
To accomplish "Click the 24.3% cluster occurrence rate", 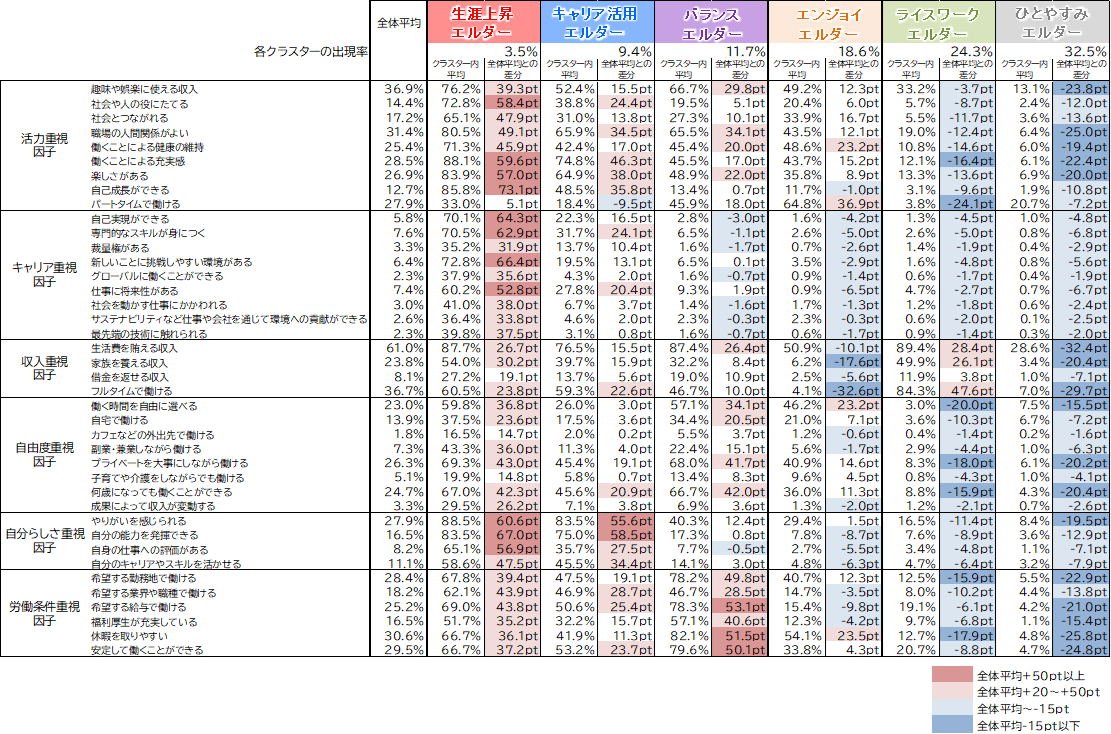I will (972, 51).
